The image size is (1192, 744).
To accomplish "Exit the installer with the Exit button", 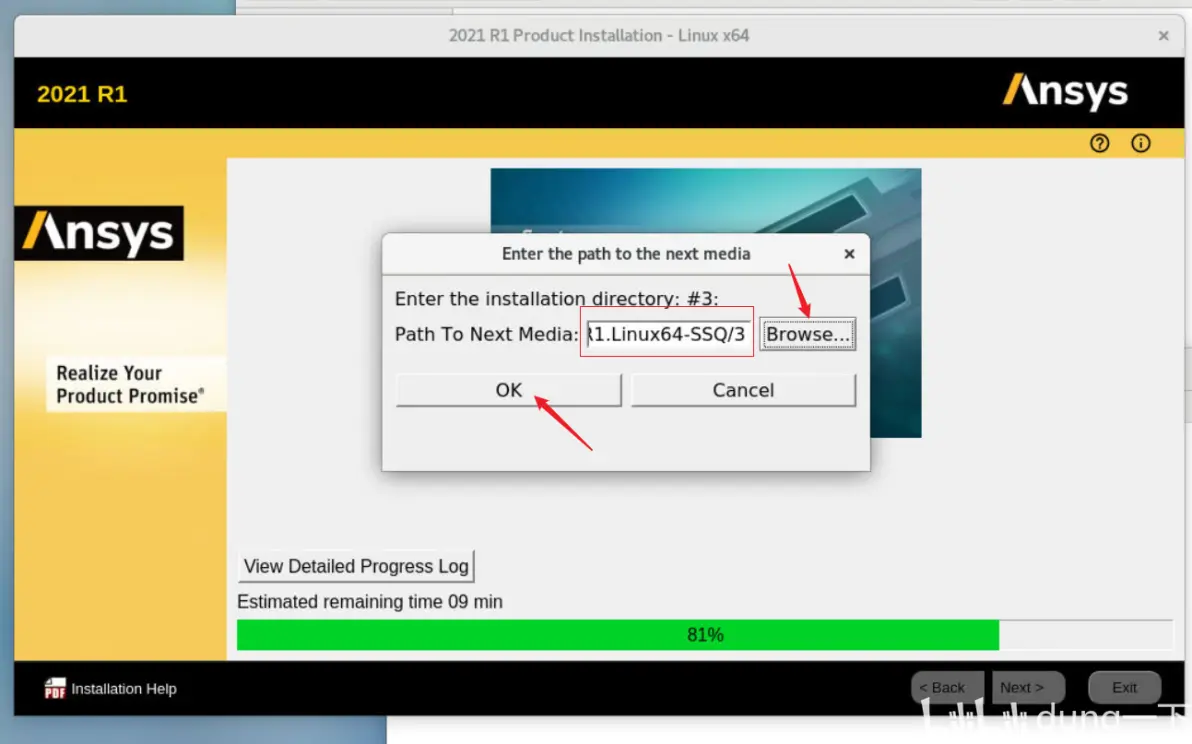I will (1124, 688).
